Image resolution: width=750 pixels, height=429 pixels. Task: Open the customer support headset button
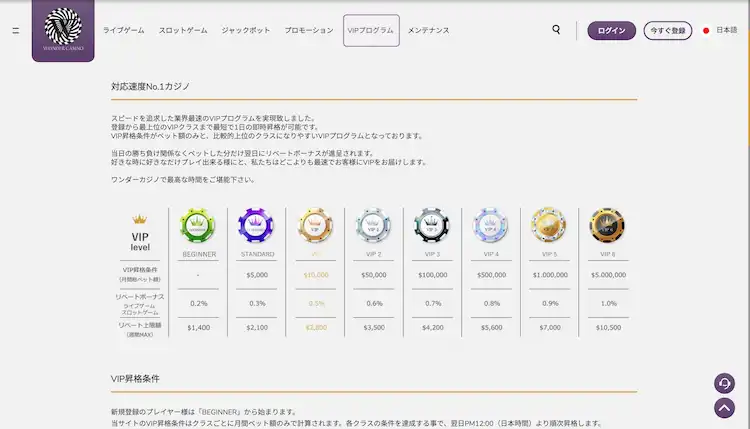[x=724, y=383]
